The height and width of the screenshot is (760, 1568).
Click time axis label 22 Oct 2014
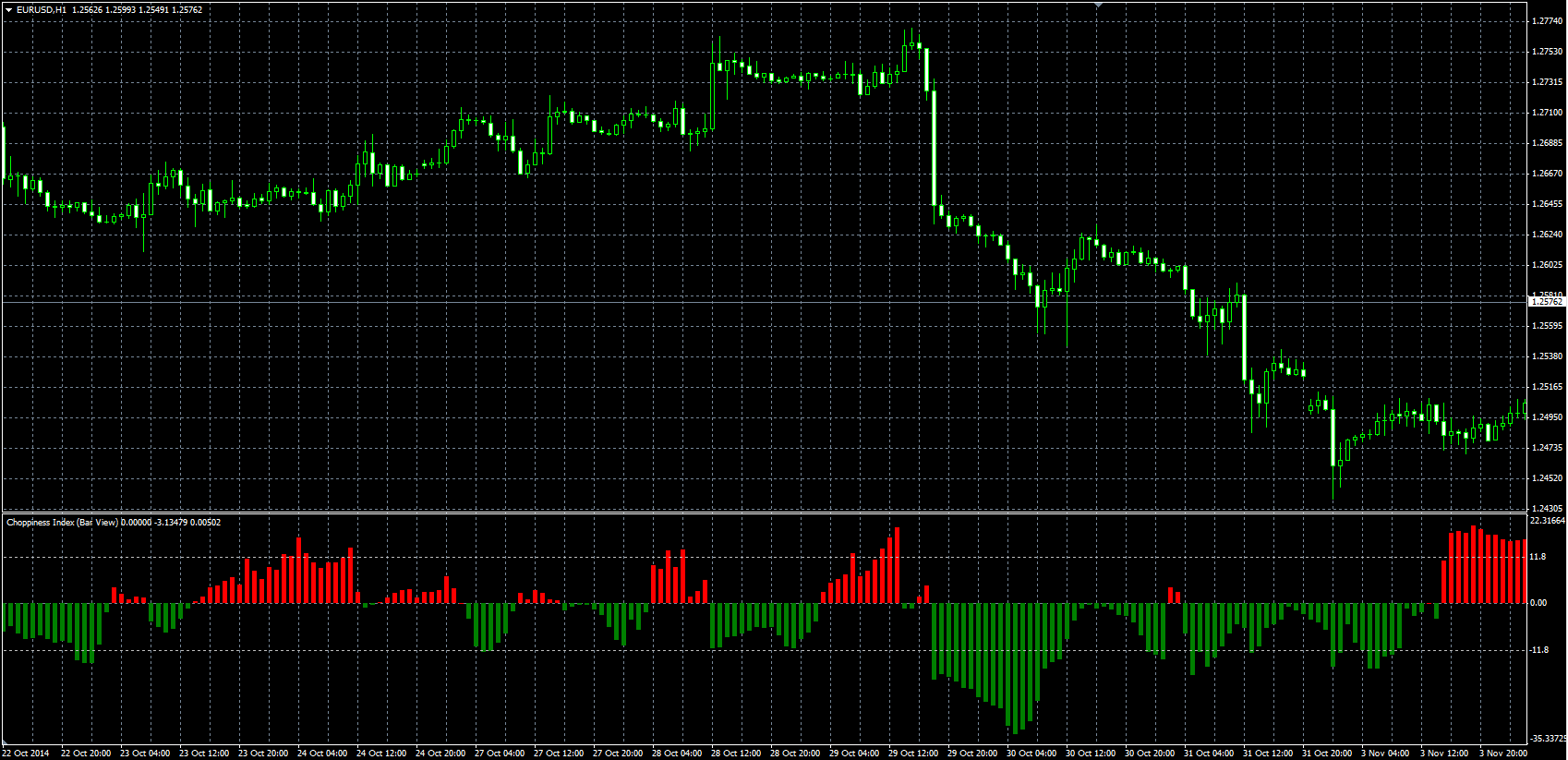(x=26, y=754)
